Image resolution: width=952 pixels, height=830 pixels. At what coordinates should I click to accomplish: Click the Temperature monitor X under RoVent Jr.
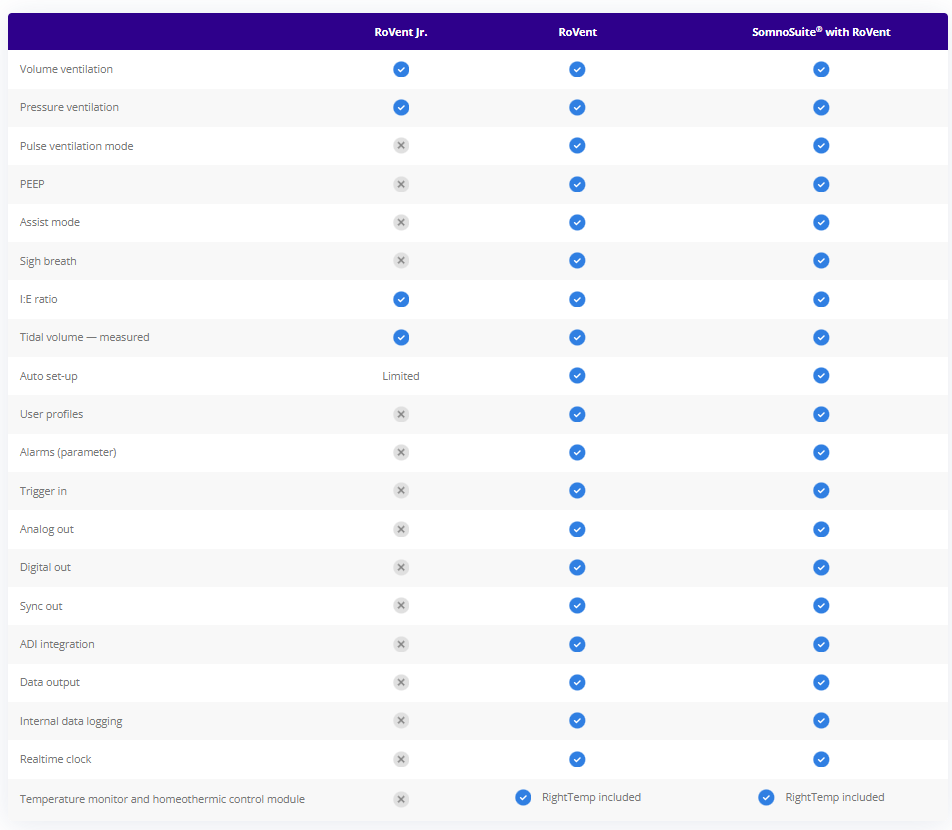pyautogui.click(x=401, y=799)
